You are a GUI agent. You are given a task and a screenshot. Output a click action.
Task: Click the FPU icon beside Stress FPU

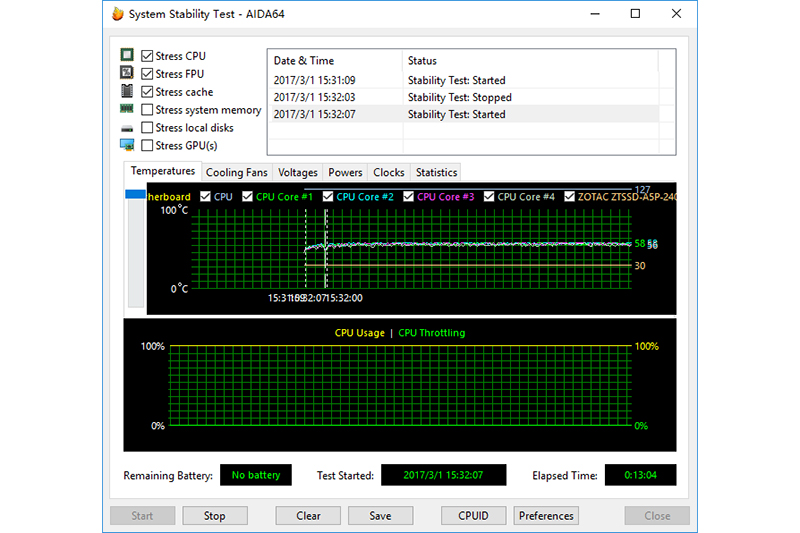[127, 73]
